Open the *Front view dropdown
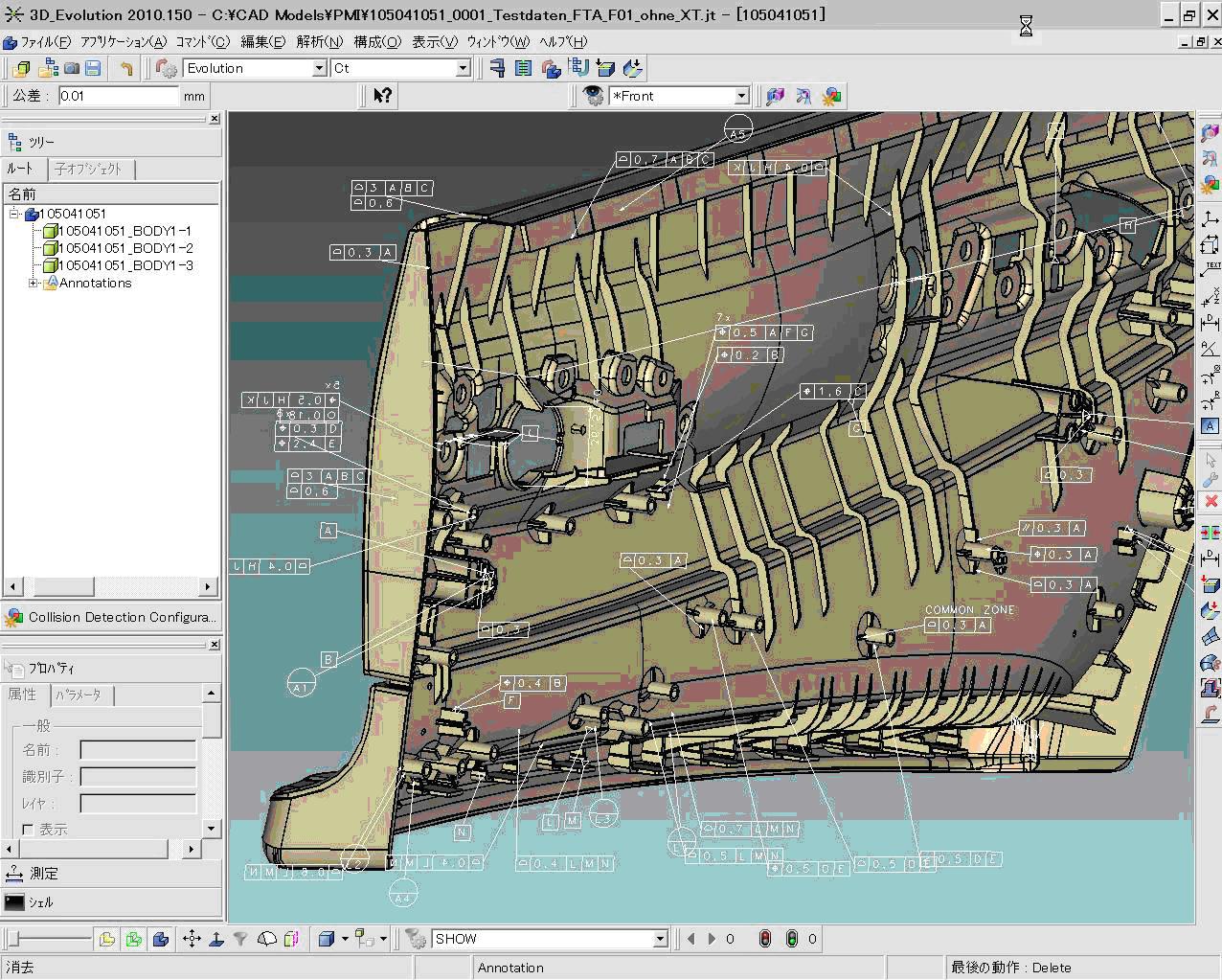 coord(741,96)
